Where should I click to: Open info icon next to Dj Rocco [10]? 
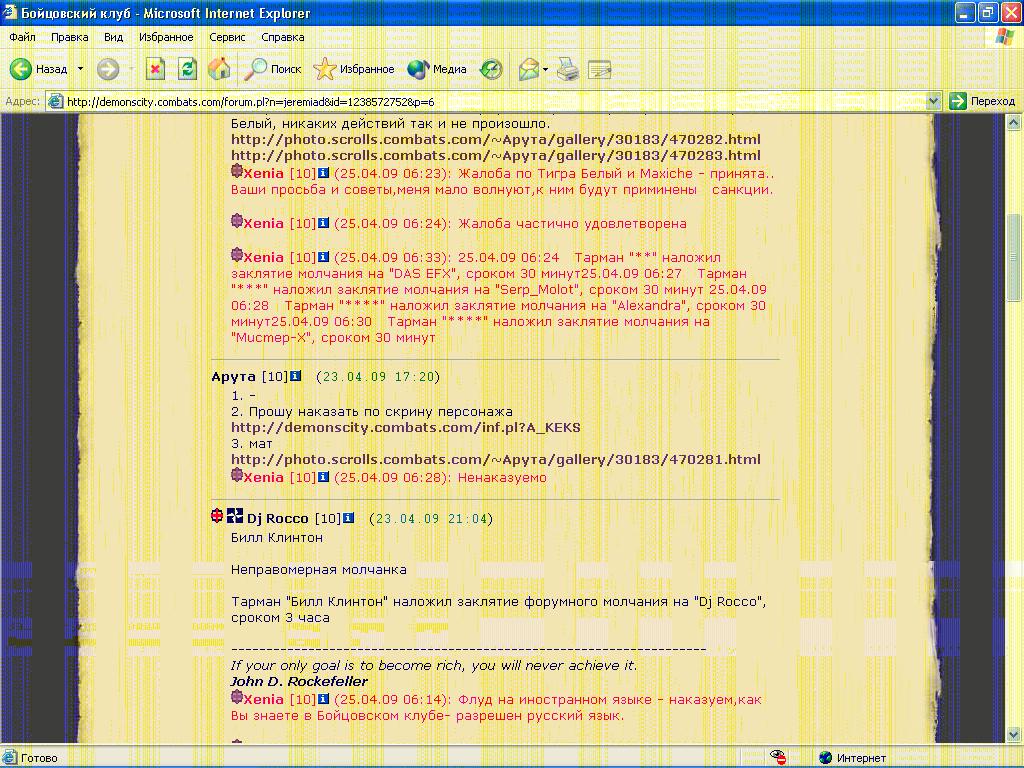[x=348, y=518]
